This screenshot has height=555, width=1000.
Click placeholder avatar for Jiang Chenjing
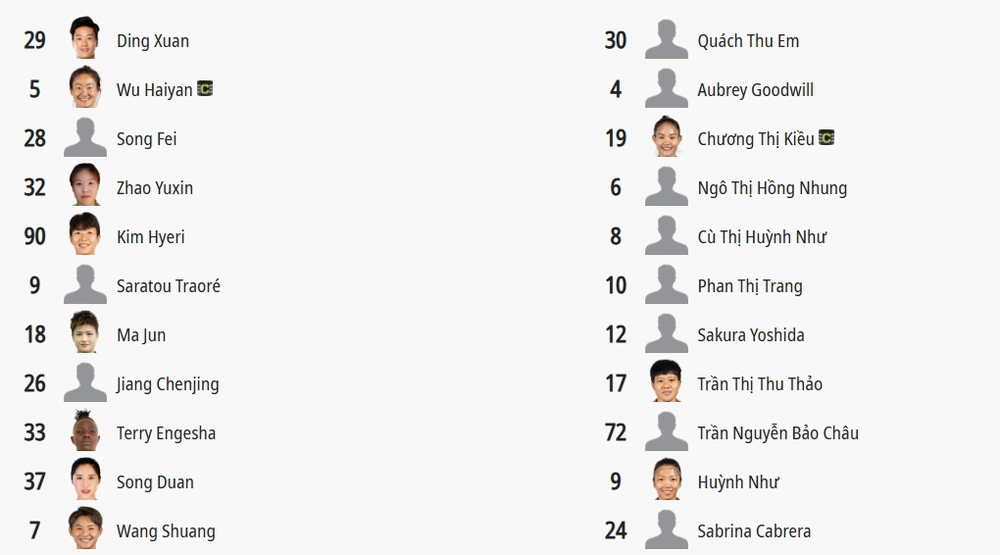click(x=85, y=383)
